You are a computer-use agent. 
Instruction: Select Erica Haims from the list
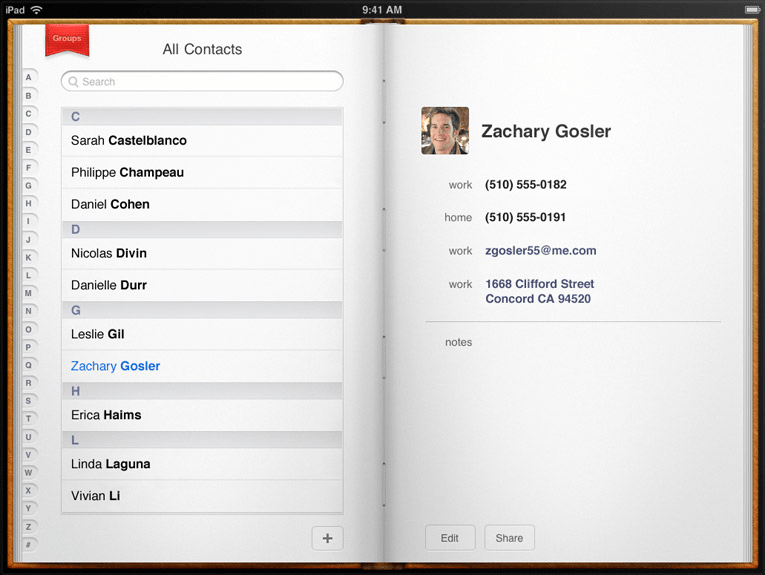pyautogui.click(x=202, y=415)
